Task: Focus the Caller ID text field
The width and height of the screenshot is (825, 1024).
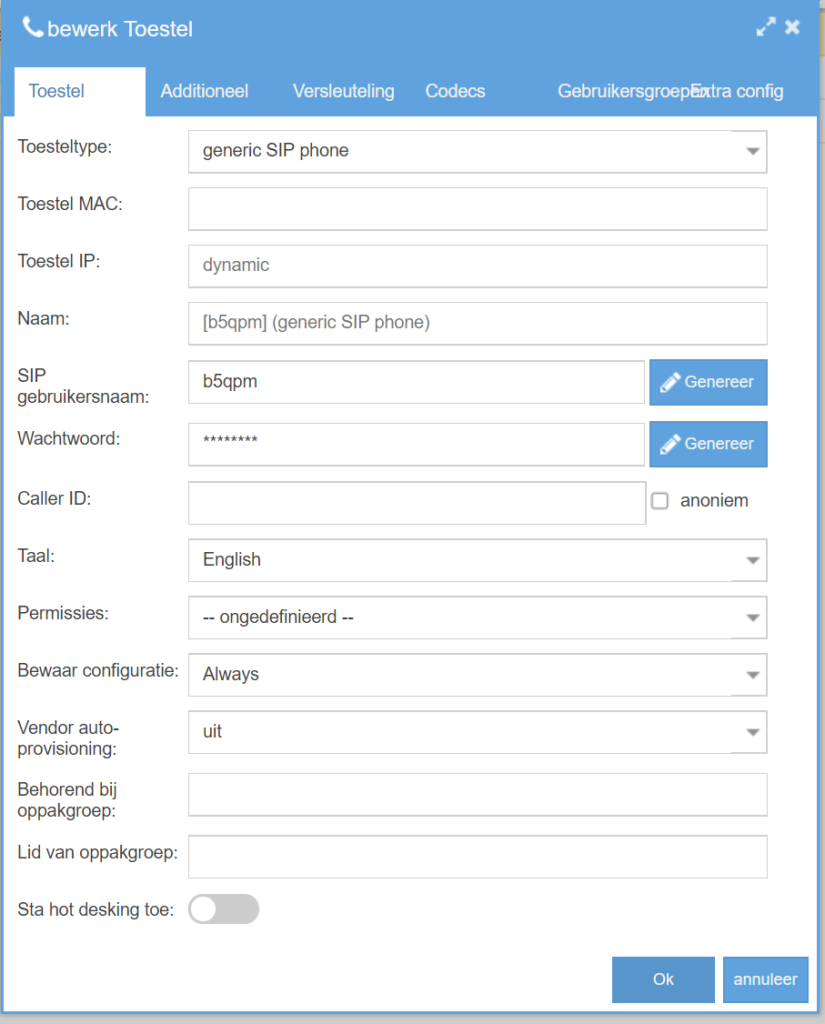Action: pyautogui.click(x=416, y=503)
